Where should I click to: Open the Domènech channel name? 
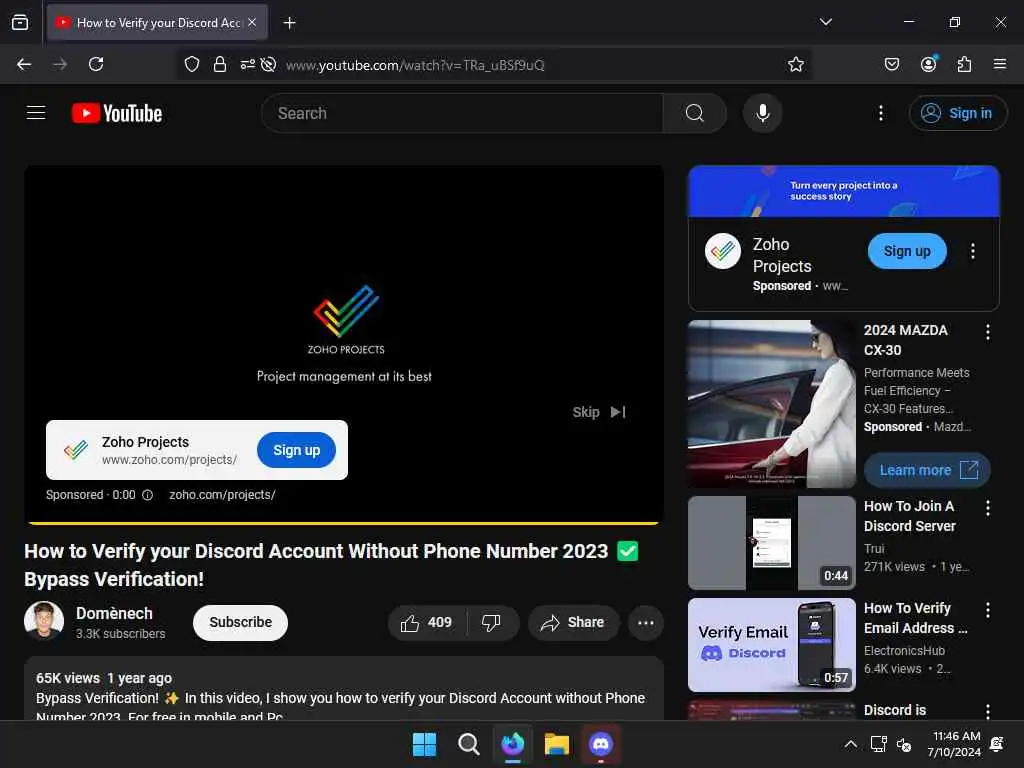tap(114, 613)
